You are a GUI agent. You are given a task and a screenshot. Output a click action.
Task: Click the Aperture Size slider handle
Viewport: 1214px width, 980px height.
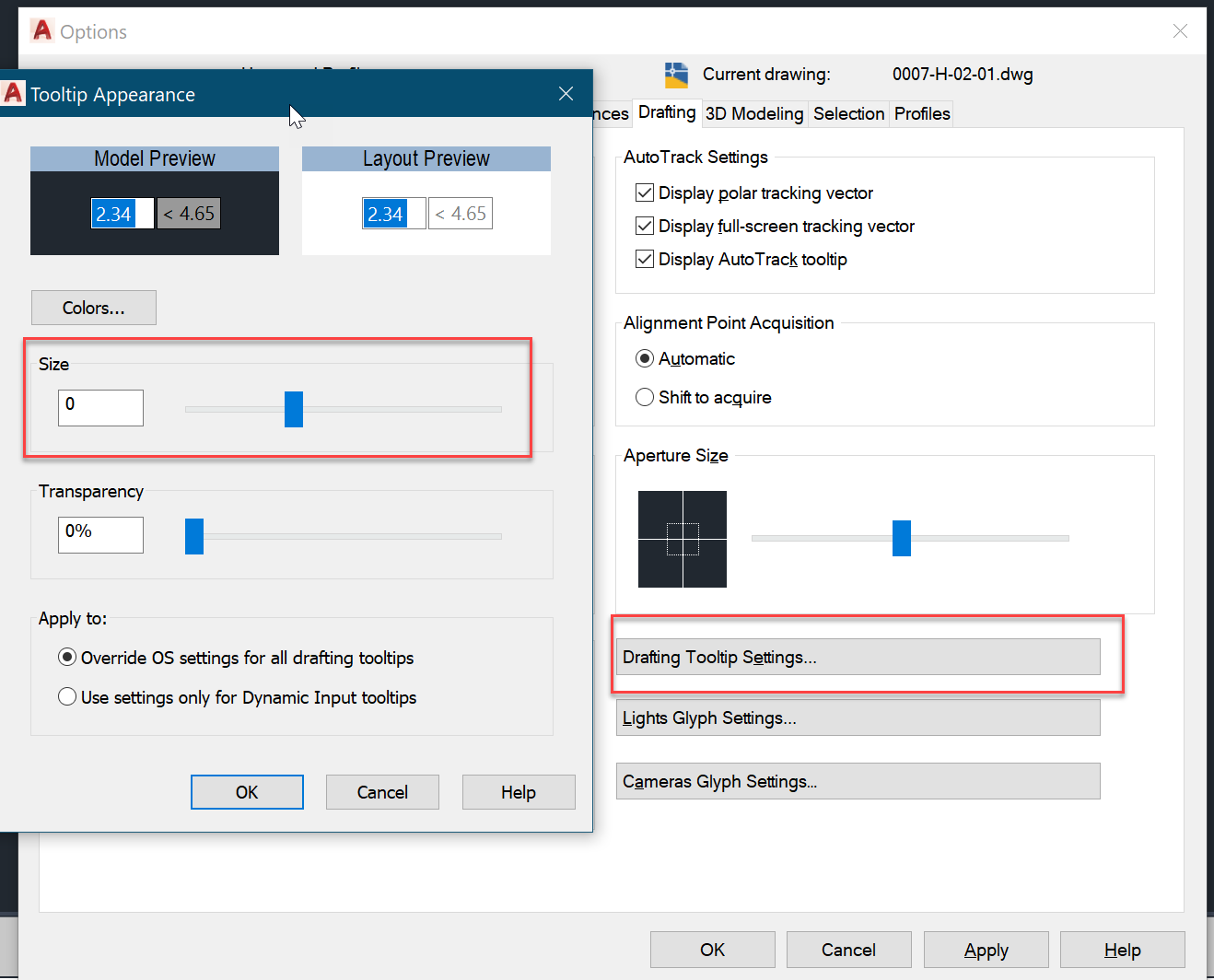tap(901, 538)
